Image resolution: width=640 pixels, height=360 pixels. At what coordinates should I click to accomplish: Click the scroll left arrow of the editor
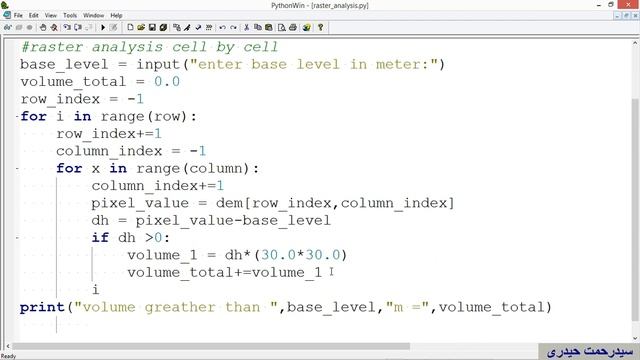[8, 346]
